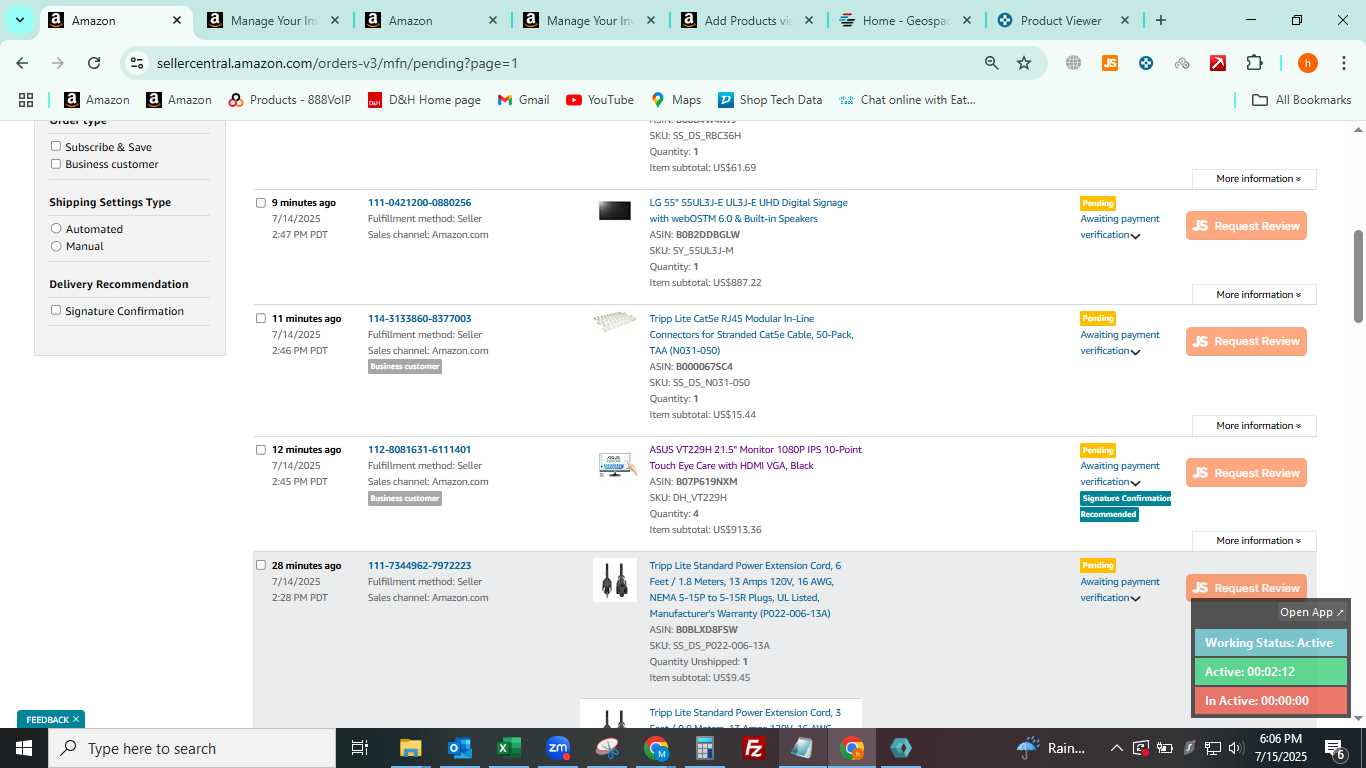This screenshot has height=768, width=1366.
Task: Open the Gmail bookmark
Action: click(524, 100)
